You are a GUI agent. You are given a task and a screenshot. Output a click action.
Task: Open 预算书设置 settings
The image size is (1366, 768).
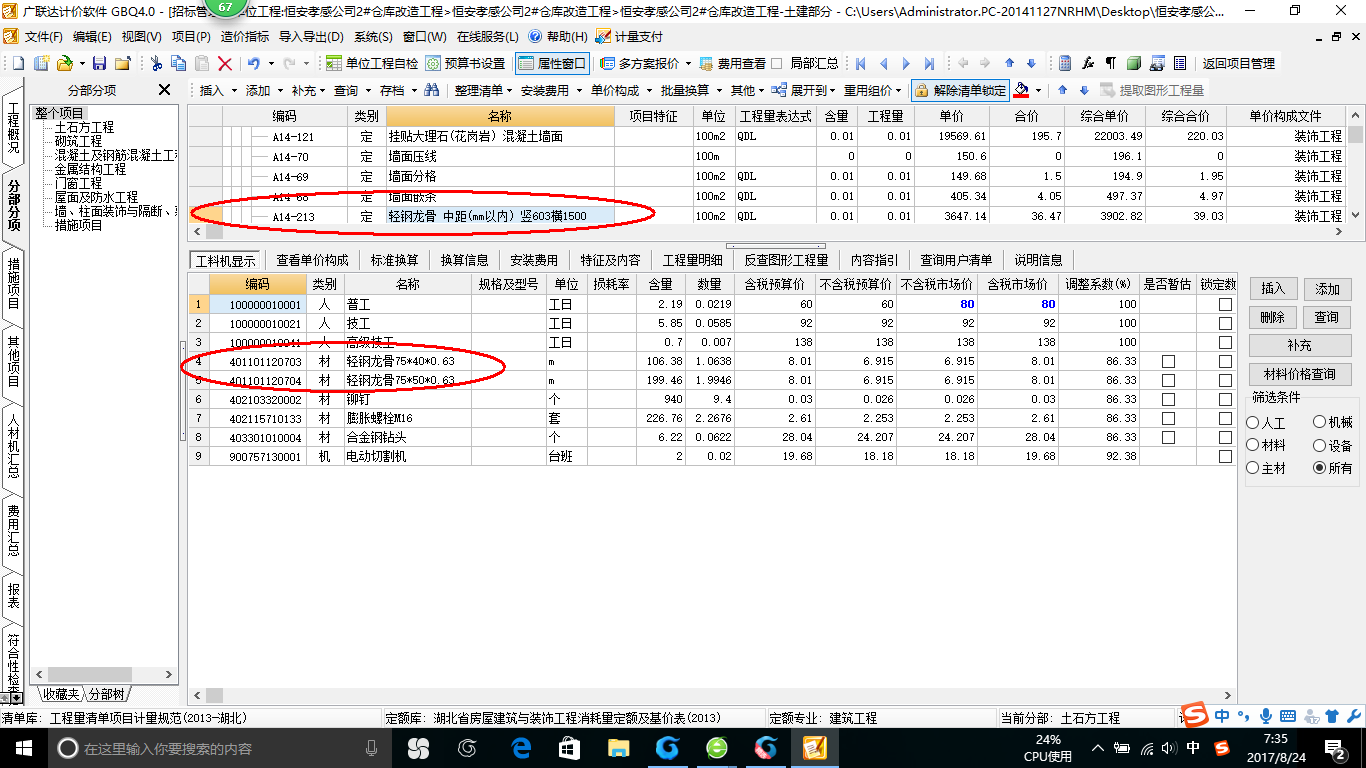click(x=466, y=63)
